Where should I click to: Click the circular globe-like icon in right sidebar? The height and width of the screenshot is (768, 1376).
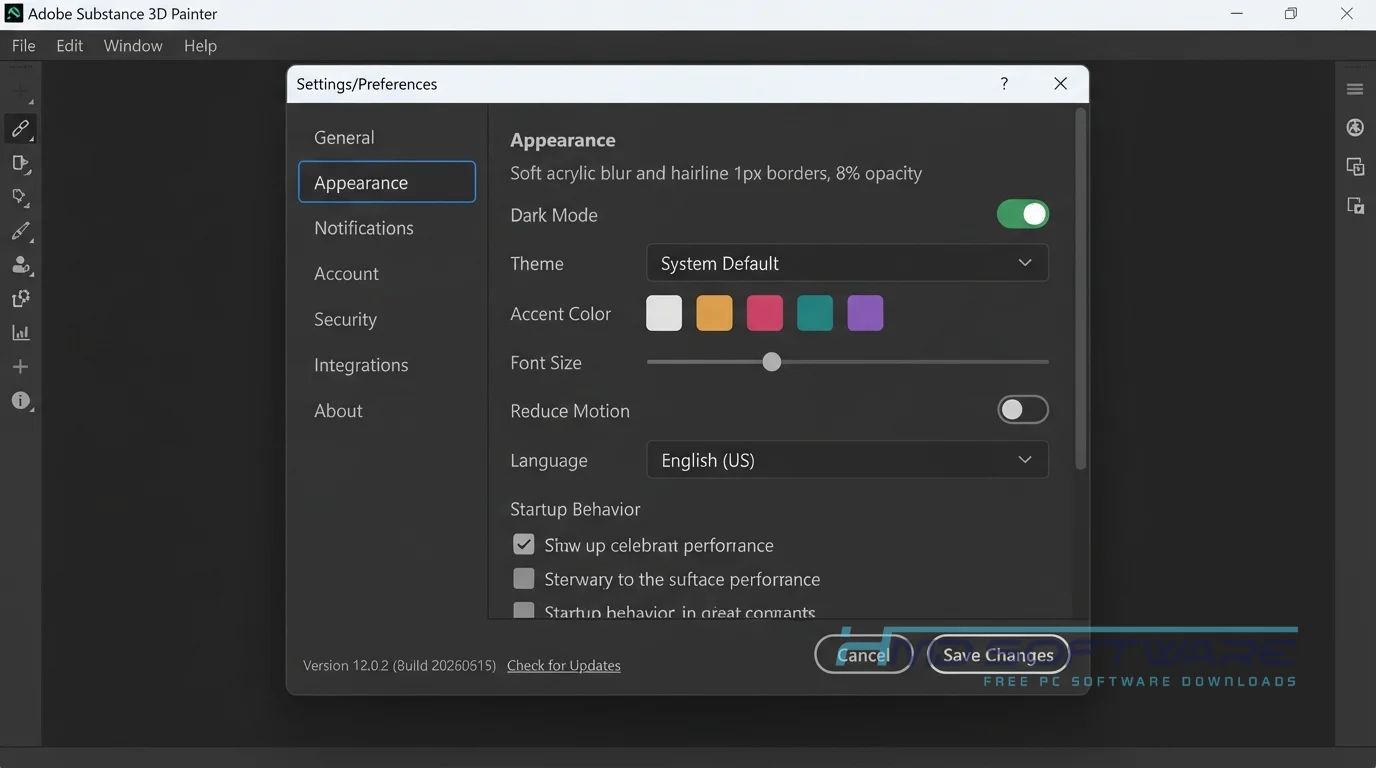[x=1355, y=127]
